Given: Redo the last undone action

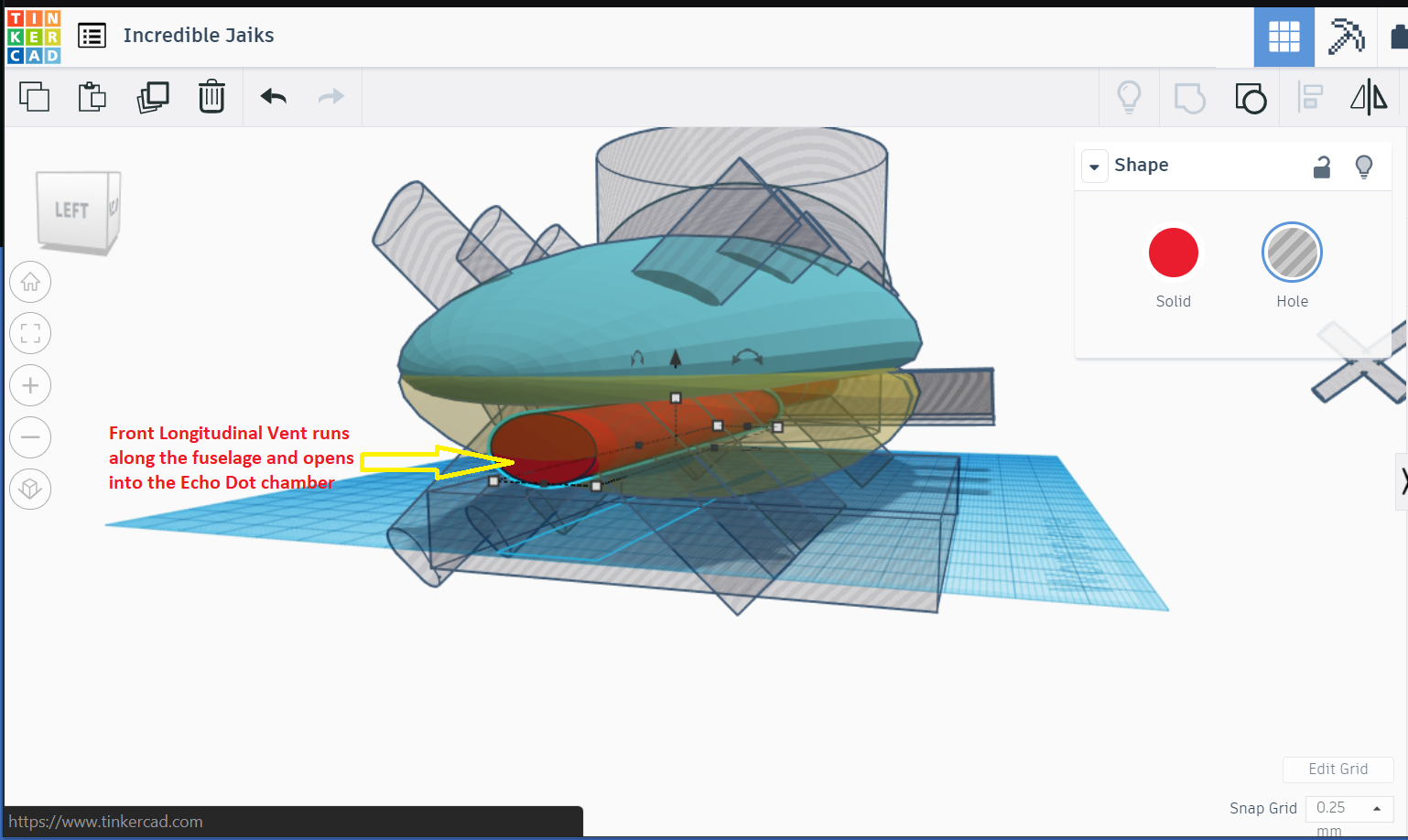Looking at the screenshot, I should point(330,96).
